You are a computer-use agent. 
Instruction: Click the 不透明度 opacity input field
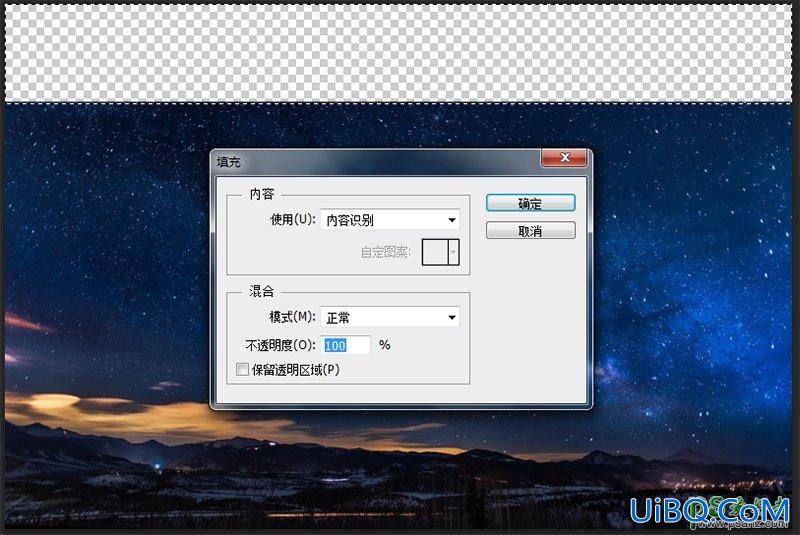346,345
